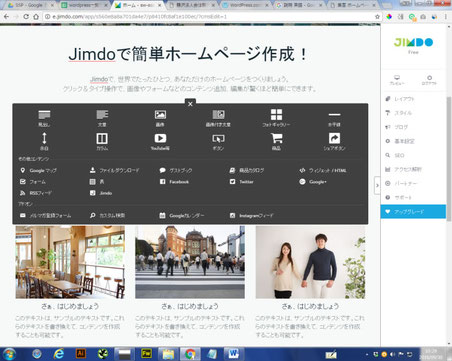Image resolution: width=452 pixels, height=361 pixels.
Task: Click Logout (ログアウト) in Jimdo sidebar
Action: (429, 80)
